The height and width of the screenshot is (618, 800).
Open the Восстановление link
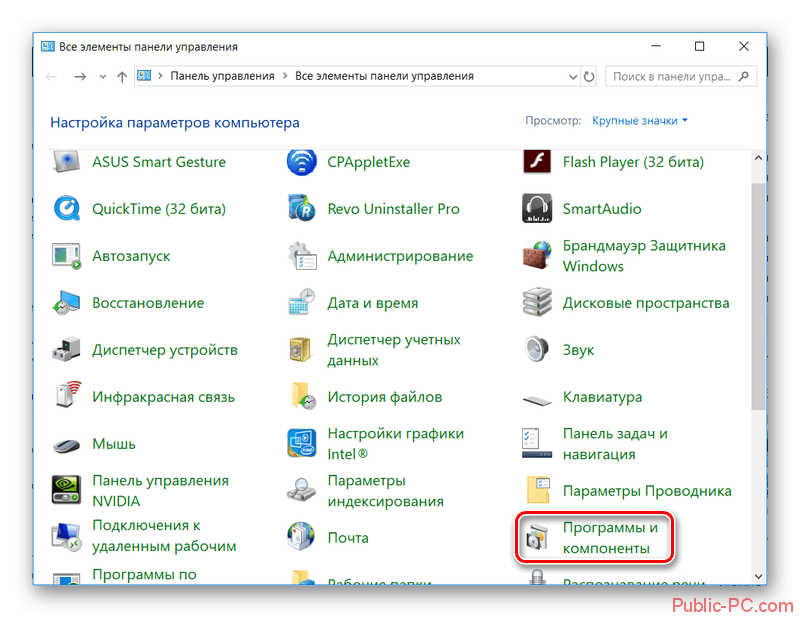coord(148,303)
